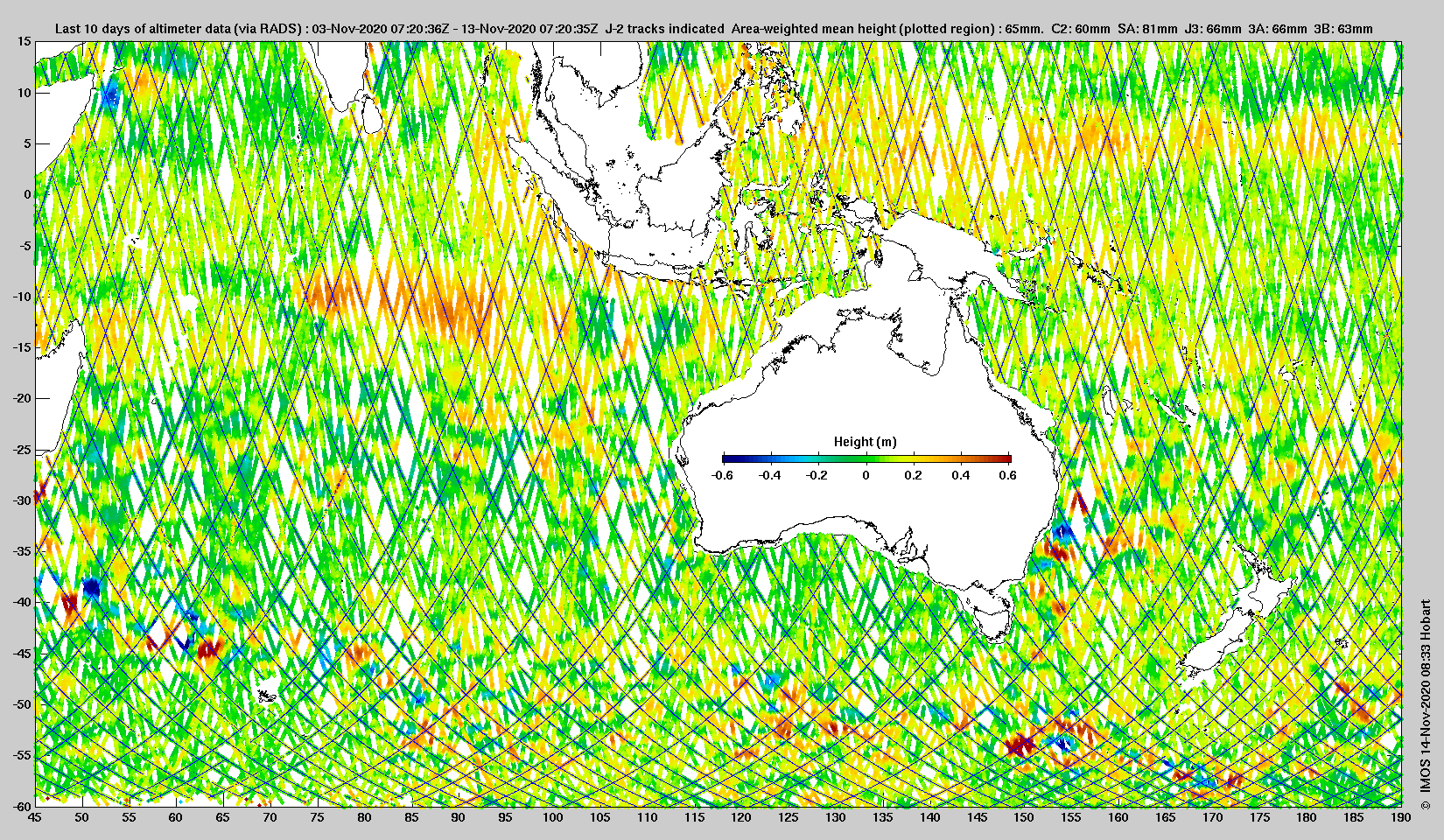This screenshot has width=1444, height=840.
Task: Click latitude label '5' on left axis
Action: pyautogui.click(x=27, y=143)
